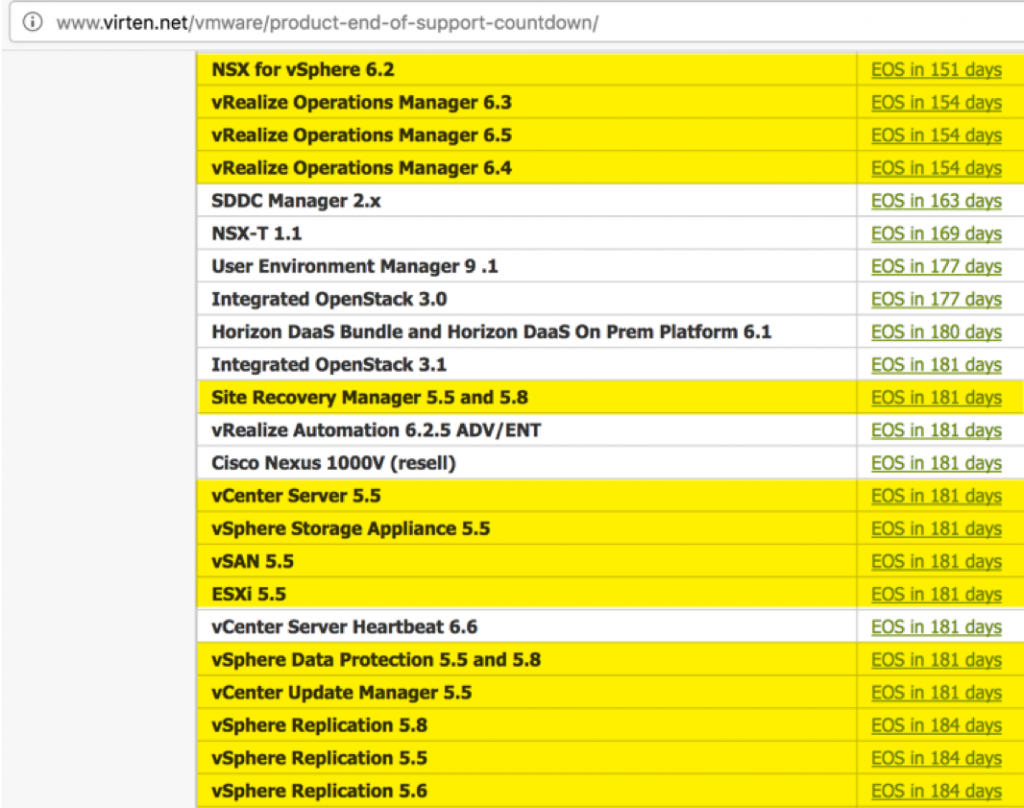
Task: Open Cisco Nexus 1000V EOS countdown
Action: 937,463
